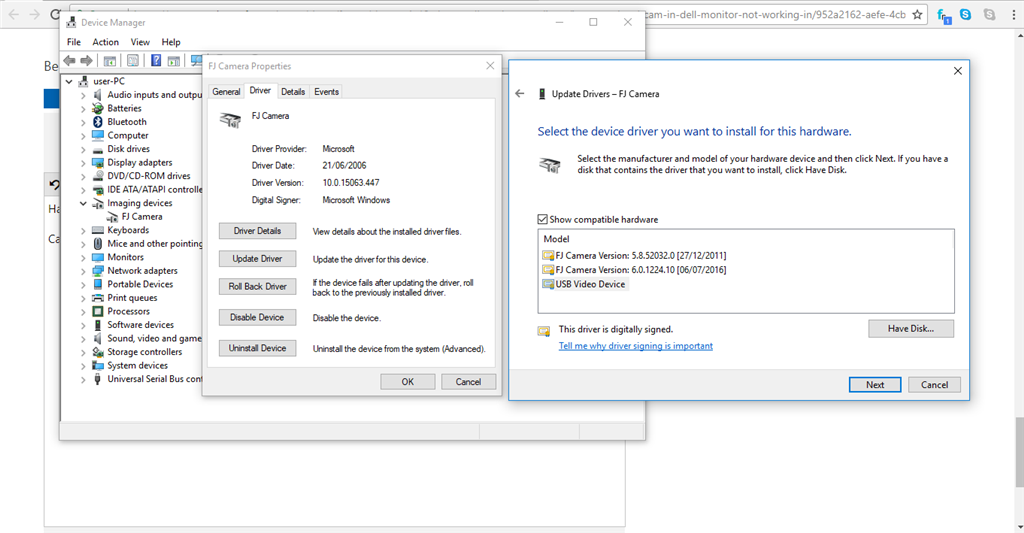1024x533 pixels.
Task: Expand the DVD/CD-ROM drives node
Action: (83, 176)
